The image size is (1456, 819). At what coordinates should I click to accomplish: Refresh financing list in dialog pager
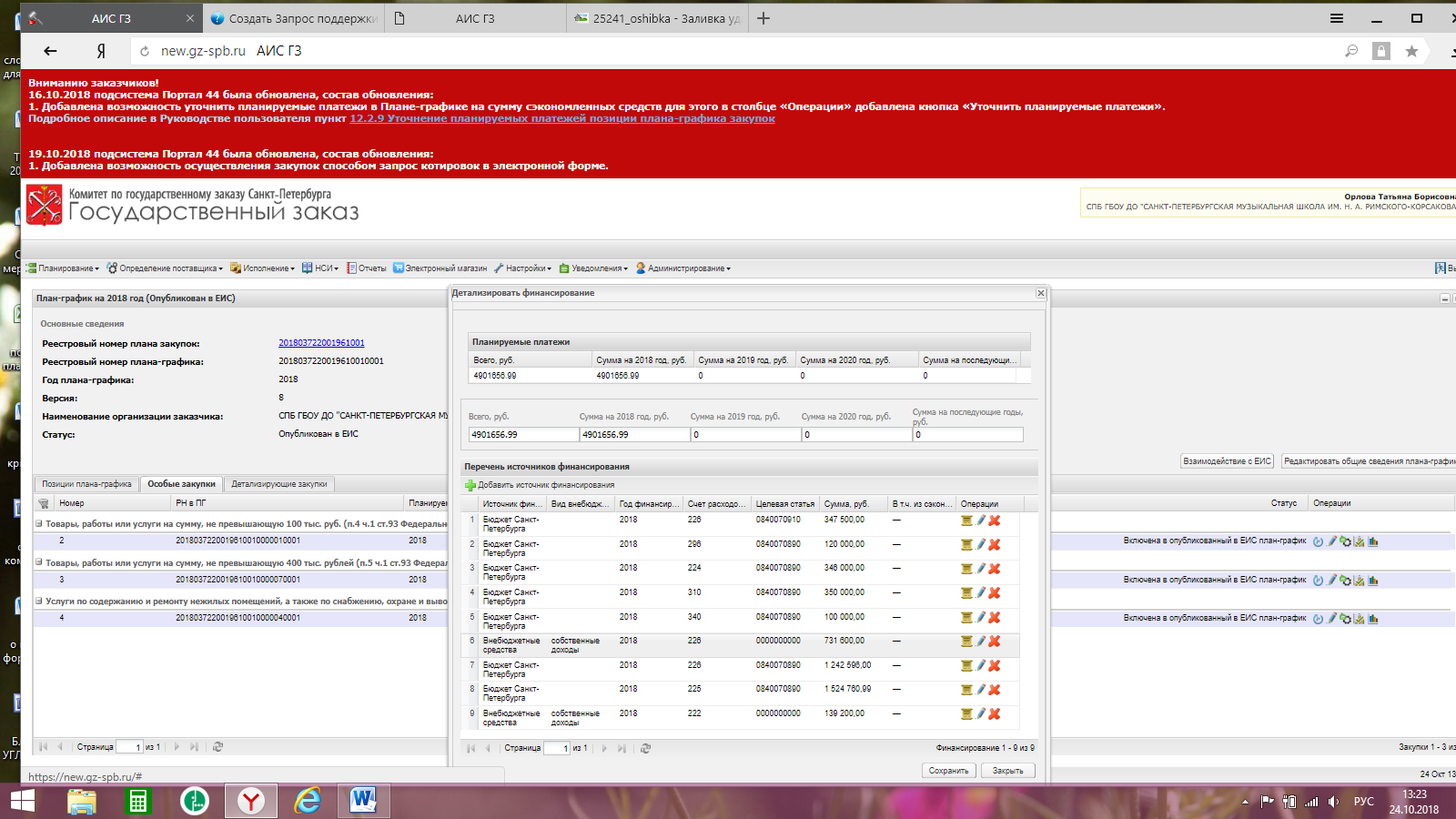(645, 748)
